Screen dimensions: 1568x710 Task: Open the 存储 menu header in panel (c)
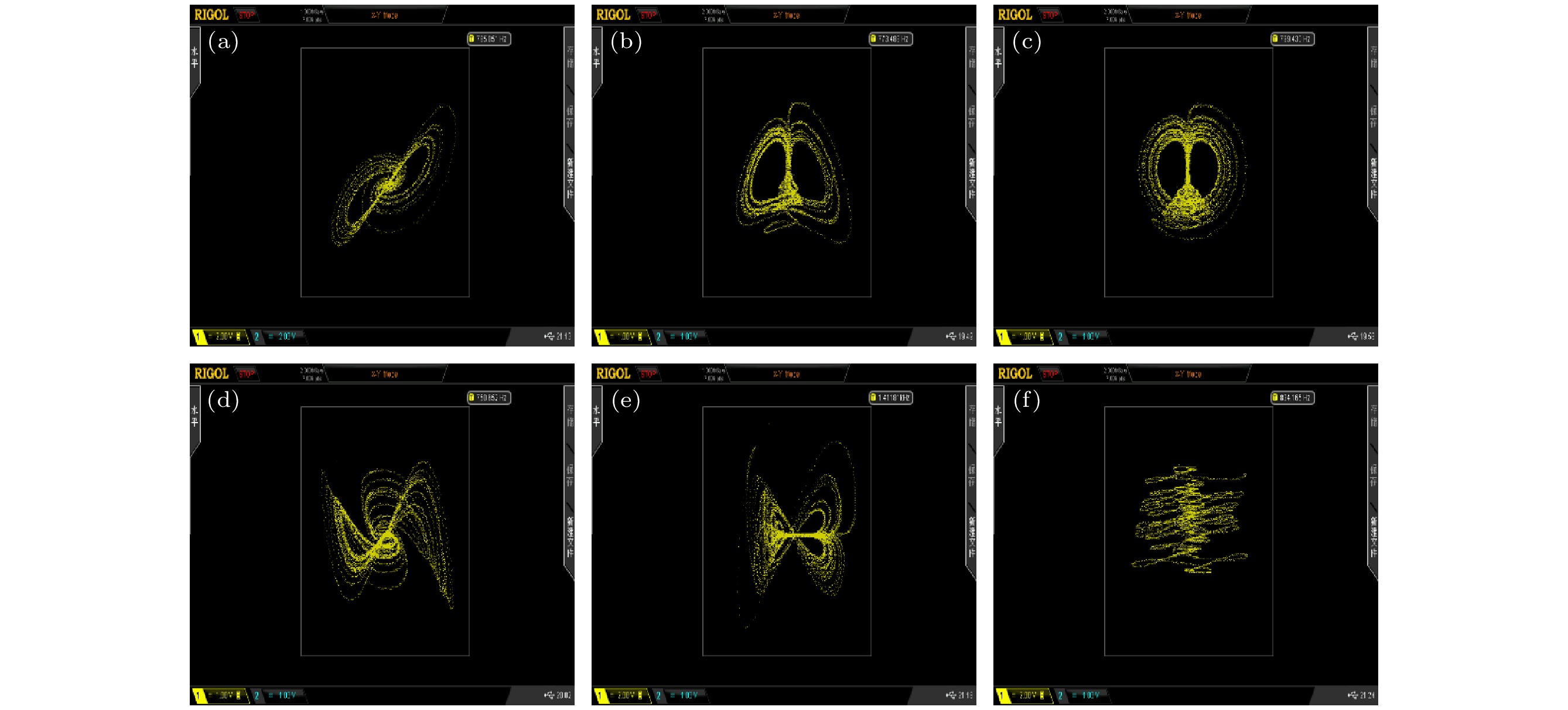point(1373,57)
